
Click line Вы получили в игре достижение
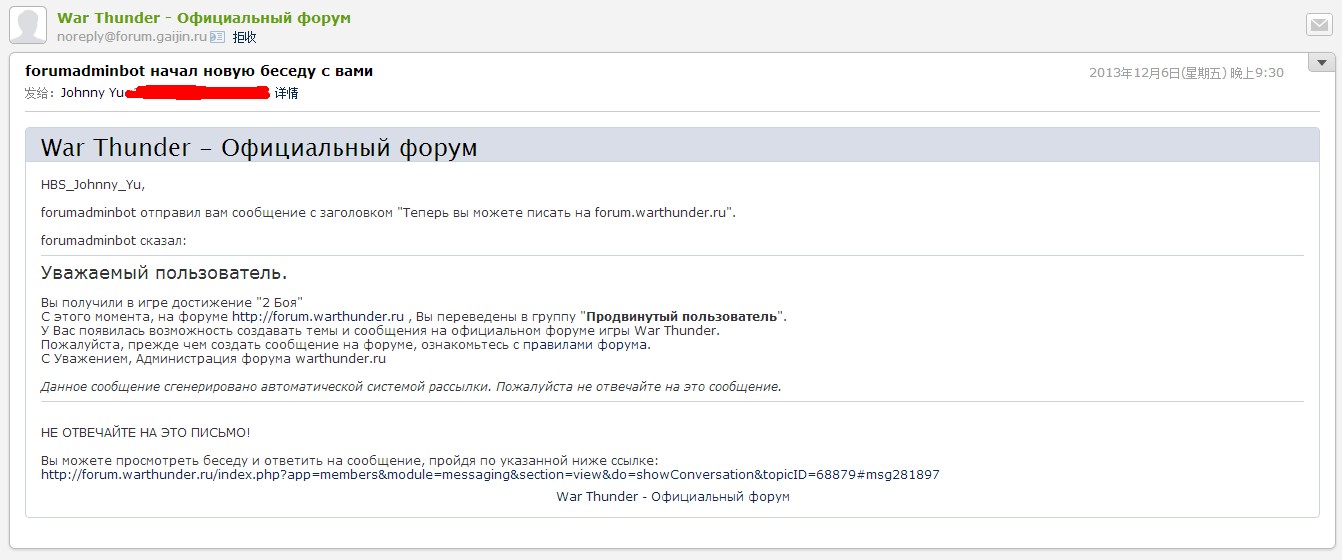[x=172, y=302]
